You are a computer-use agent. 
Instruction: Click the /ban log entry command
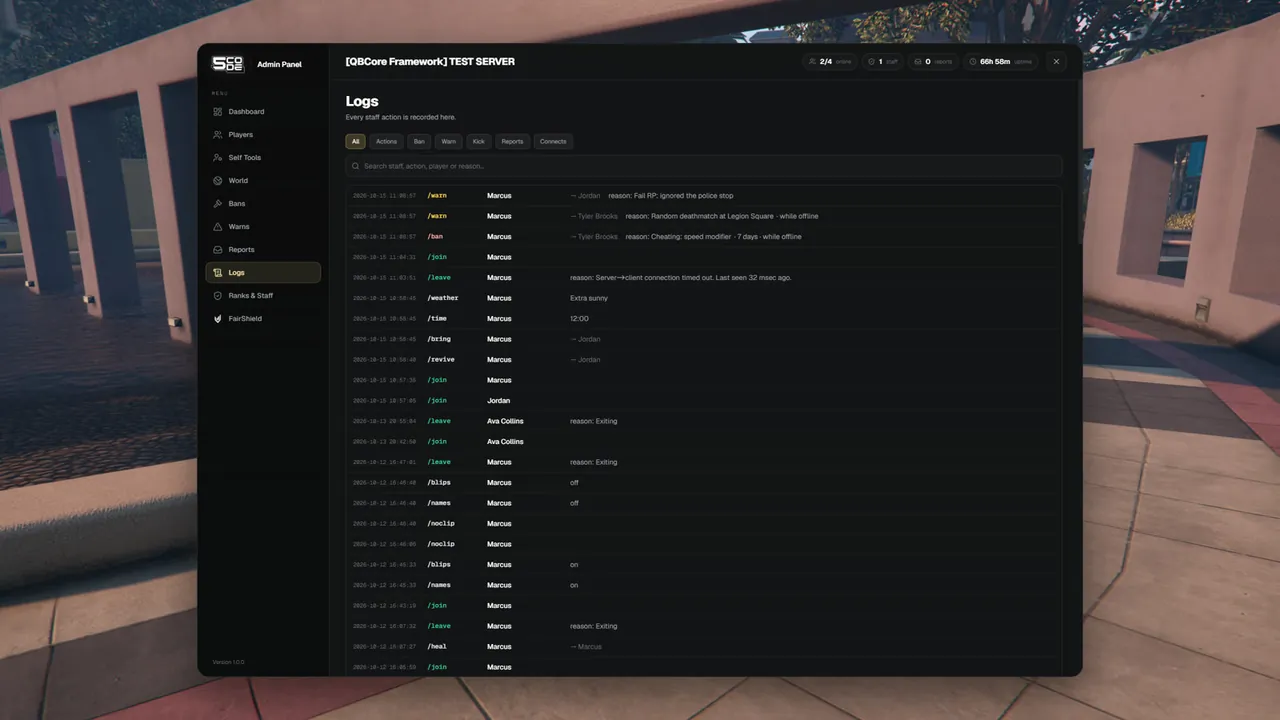[435, 237]
